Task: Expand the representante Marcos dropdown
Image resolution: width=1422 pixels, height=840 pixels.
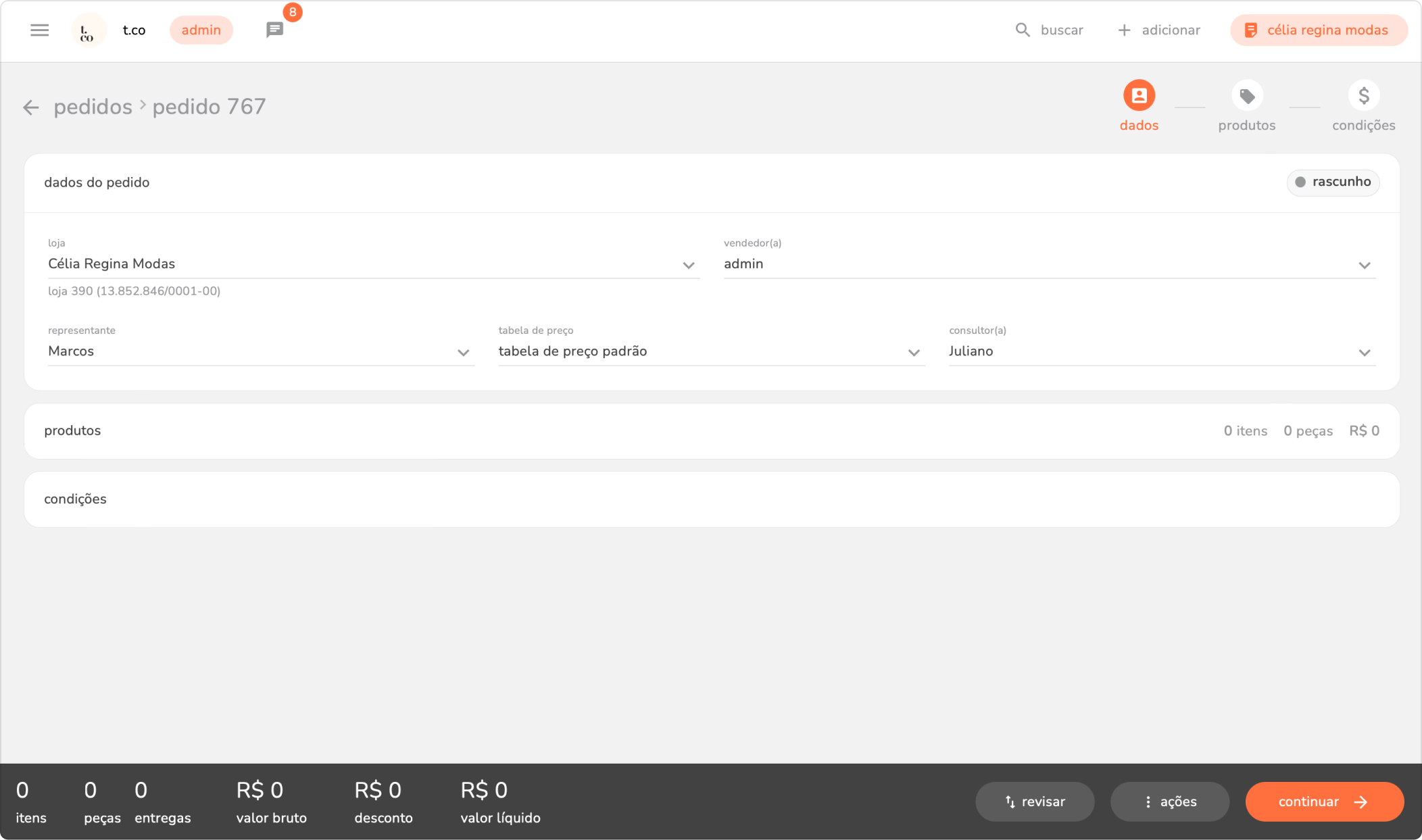Action: pyautogui.click(x=463, y=353)
